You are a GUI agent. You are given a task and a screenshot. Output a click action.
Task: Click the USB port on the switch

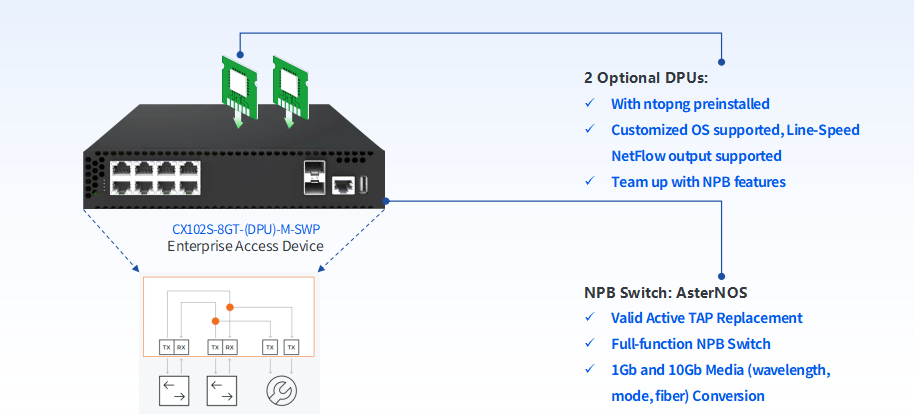(x=364, y=183)
